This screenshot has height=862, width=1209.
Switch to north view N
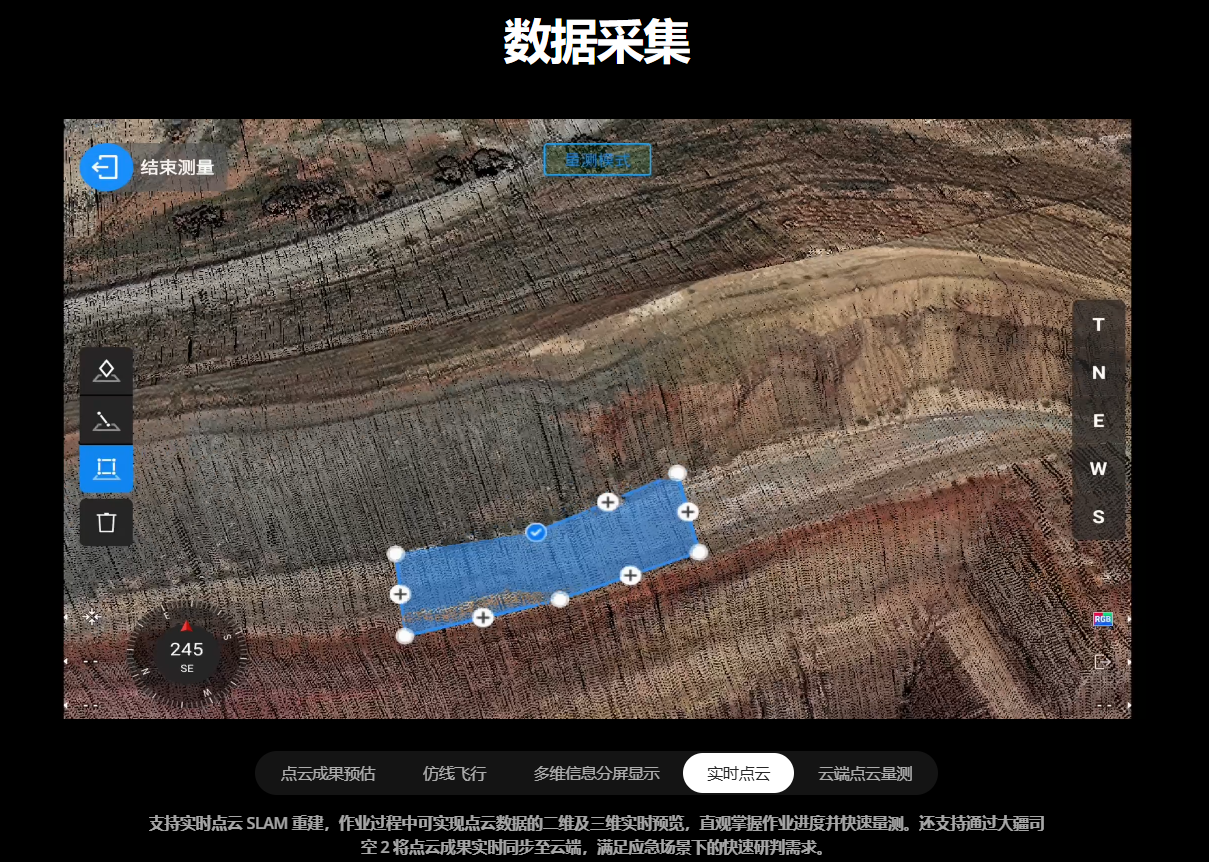pyautogui.click(x=1098, y=373)
